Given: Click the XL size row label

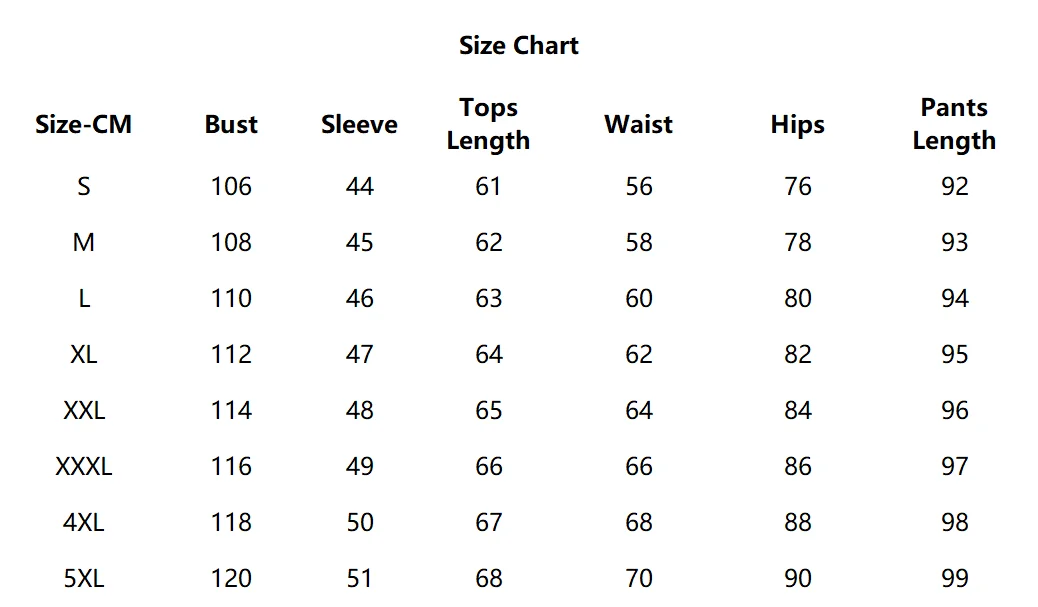Looking at the screenshot, I should pyautogui.click(x=84, y=355).
